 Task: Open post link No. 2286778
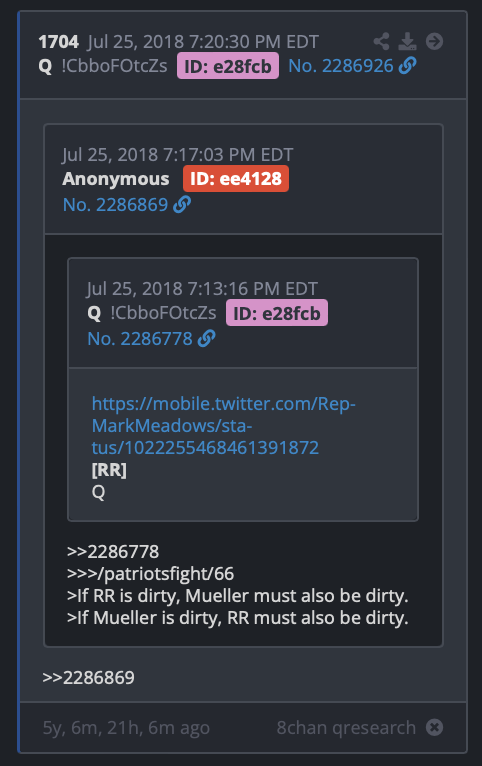click(x=140, y=339)
